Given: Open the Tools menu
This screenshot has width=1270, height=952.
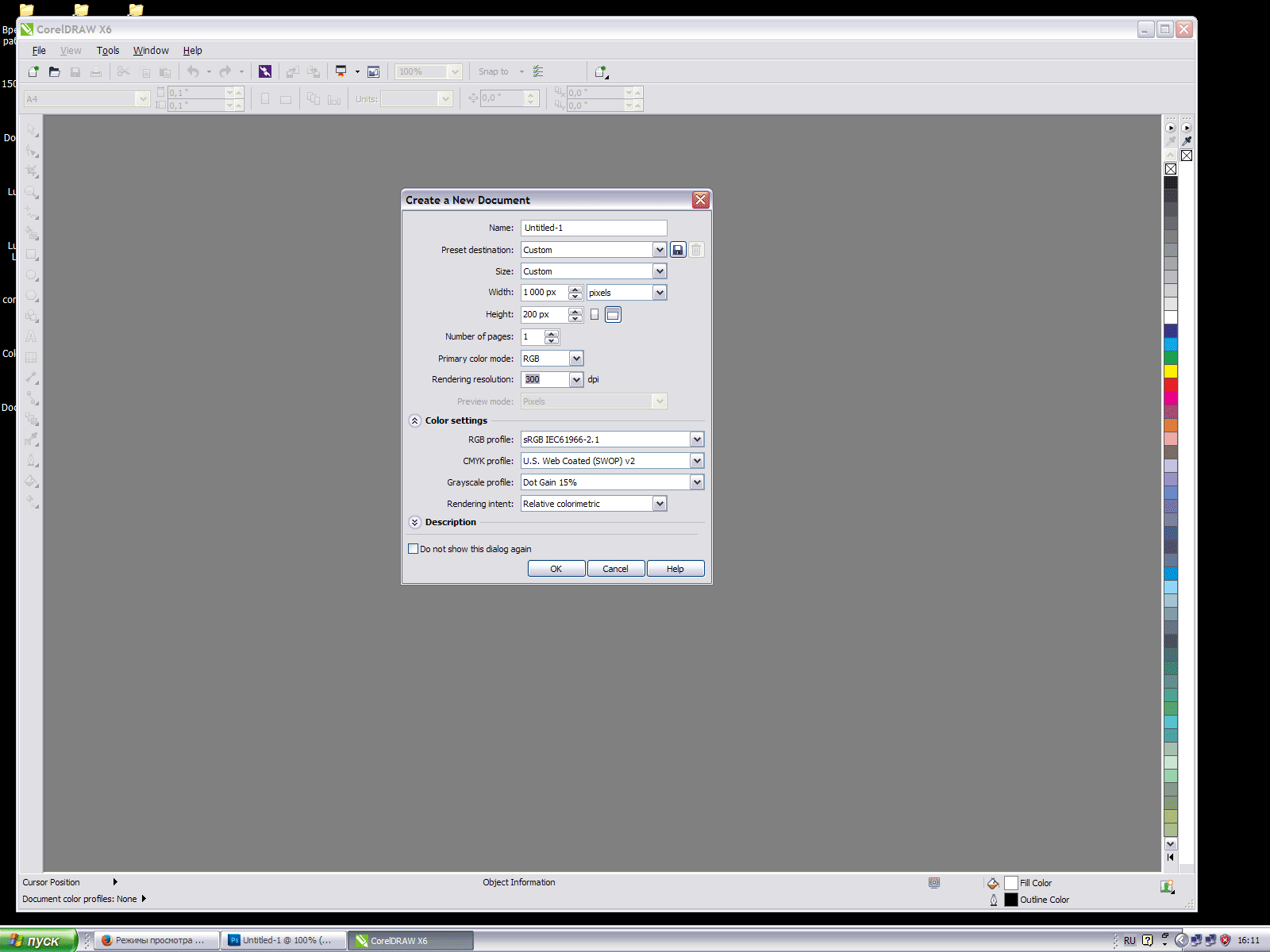Looking at the screenshot, I should [108, 50].
